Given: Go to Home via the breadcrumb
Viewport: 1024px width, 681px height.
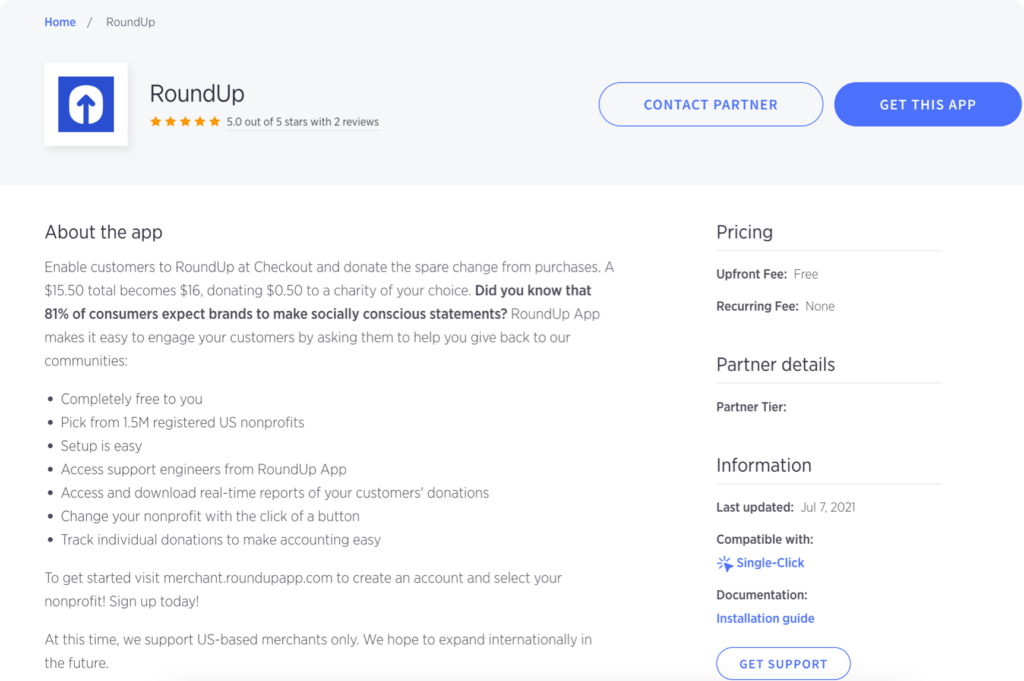Looking at the screenshot, I should [x=60, y=22].
